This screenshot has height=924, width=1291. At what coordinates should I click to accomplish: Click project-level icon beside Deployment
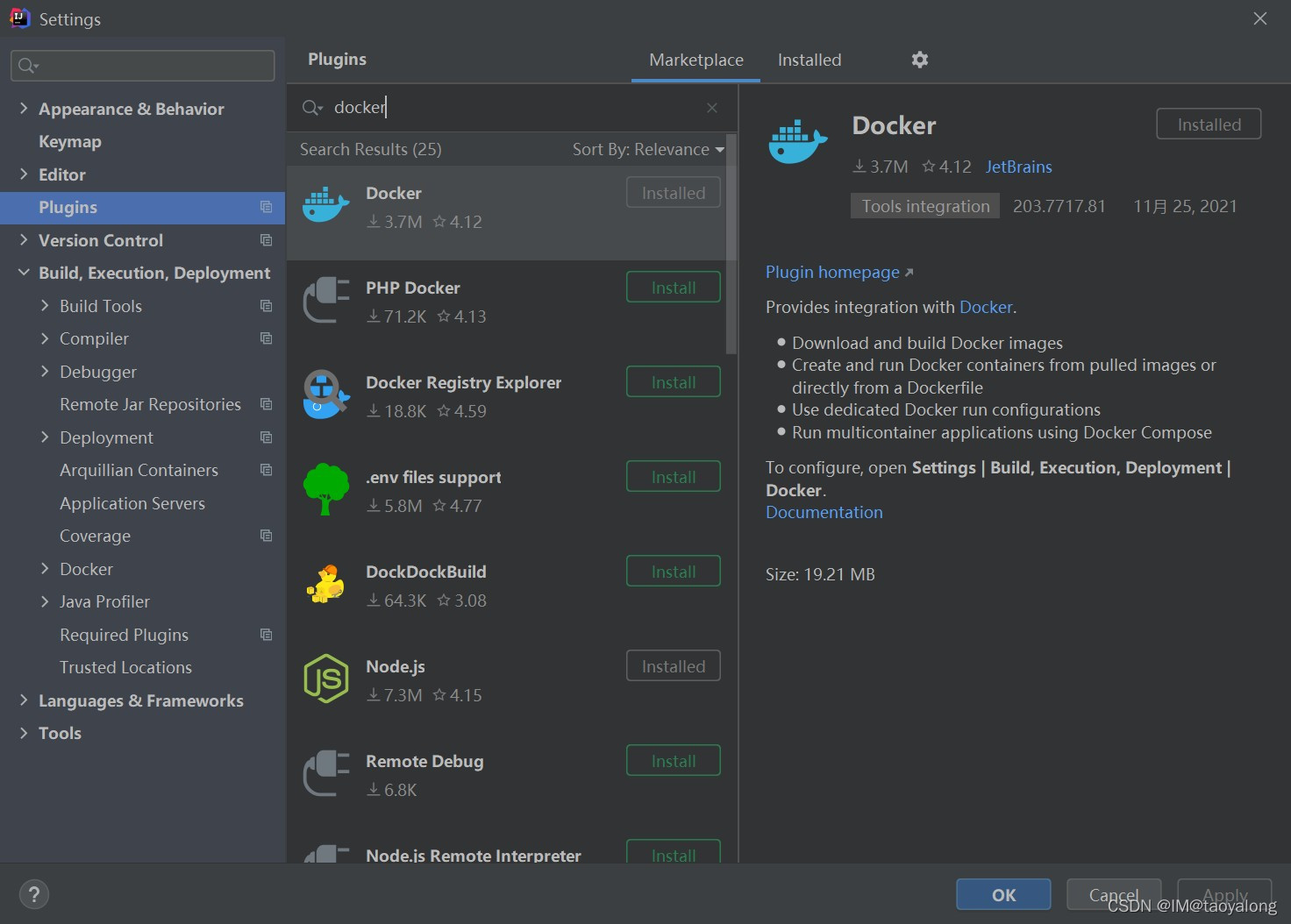pos(266,437)
